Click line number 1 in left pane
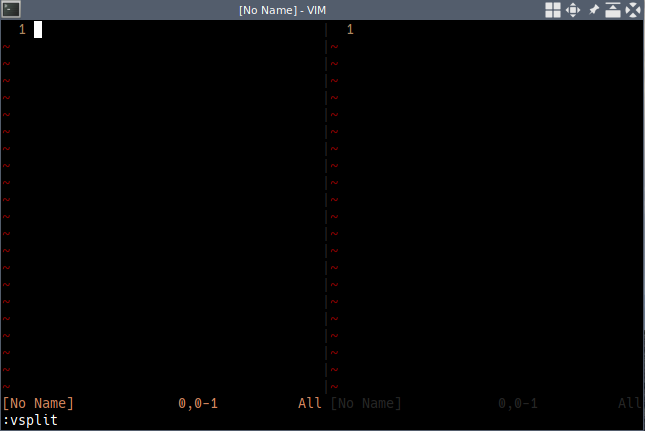 pyautogui.click(x=22, y=29)
